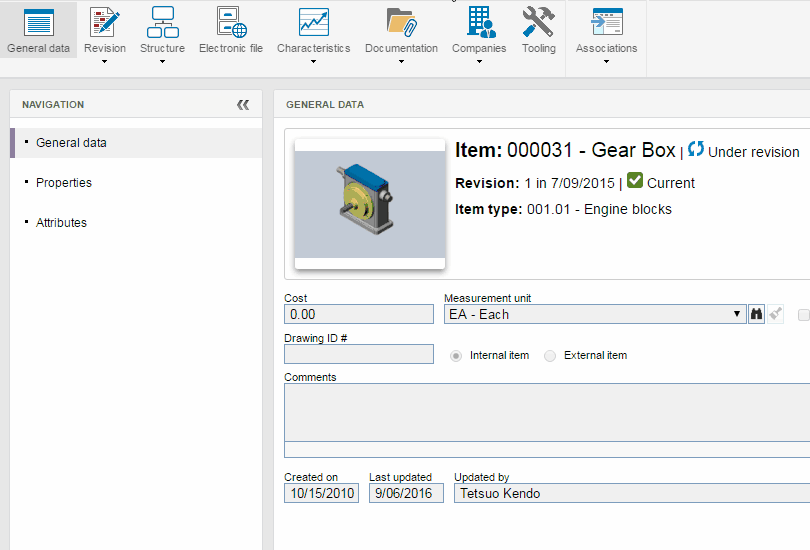Open the Measurement unit combo box

pyautogui.click(x=595, y=314)
